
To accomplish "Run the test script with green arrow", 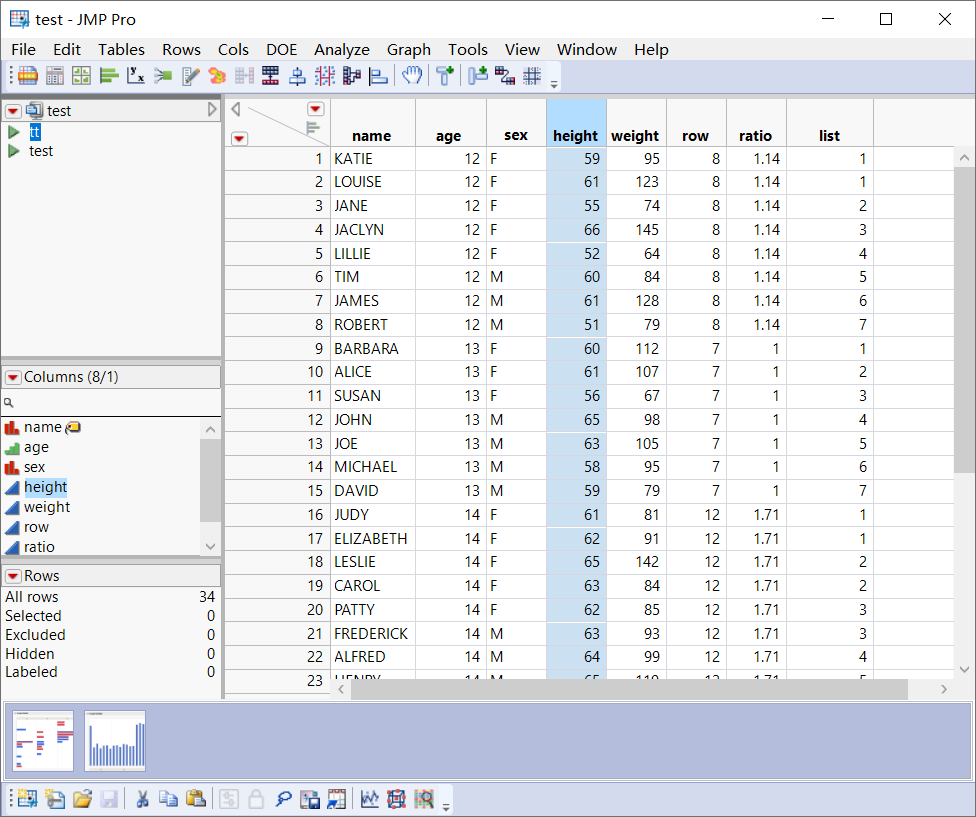I will click(x=12, y=151).
